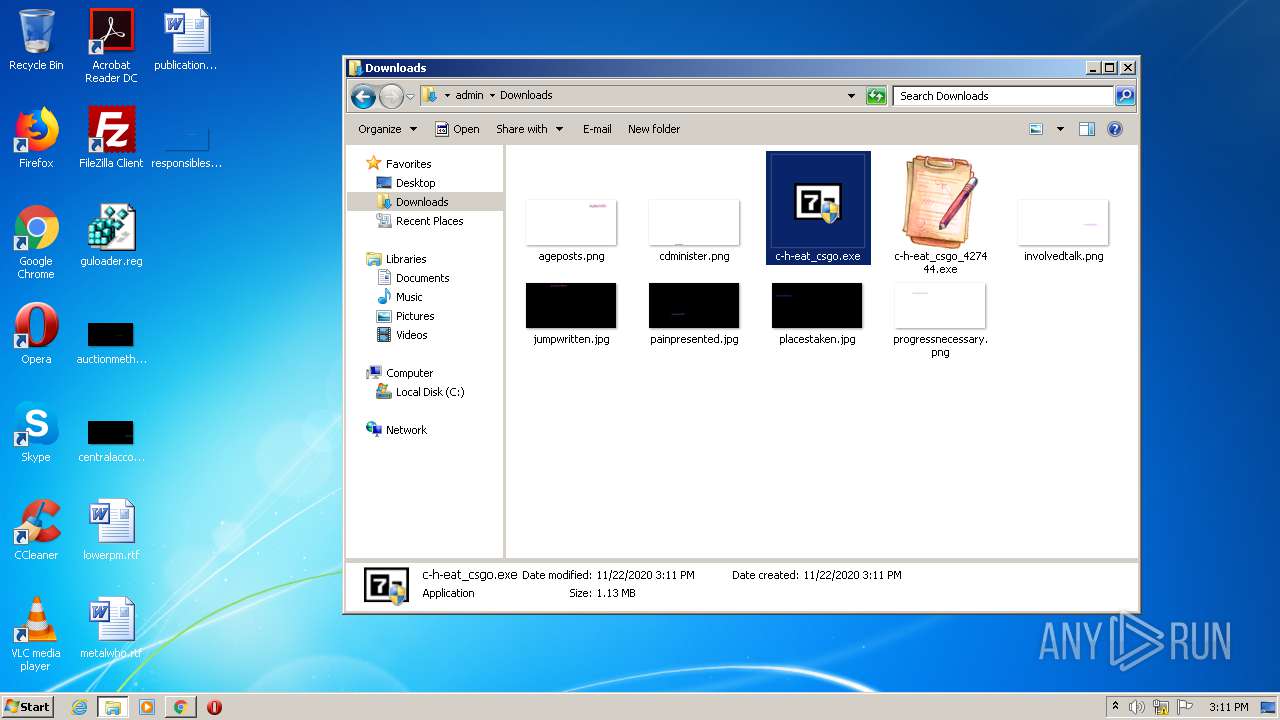1280x720 pixels.
Task: Select the auctionmeth... desktop file
Action: [x=111, y=342]
